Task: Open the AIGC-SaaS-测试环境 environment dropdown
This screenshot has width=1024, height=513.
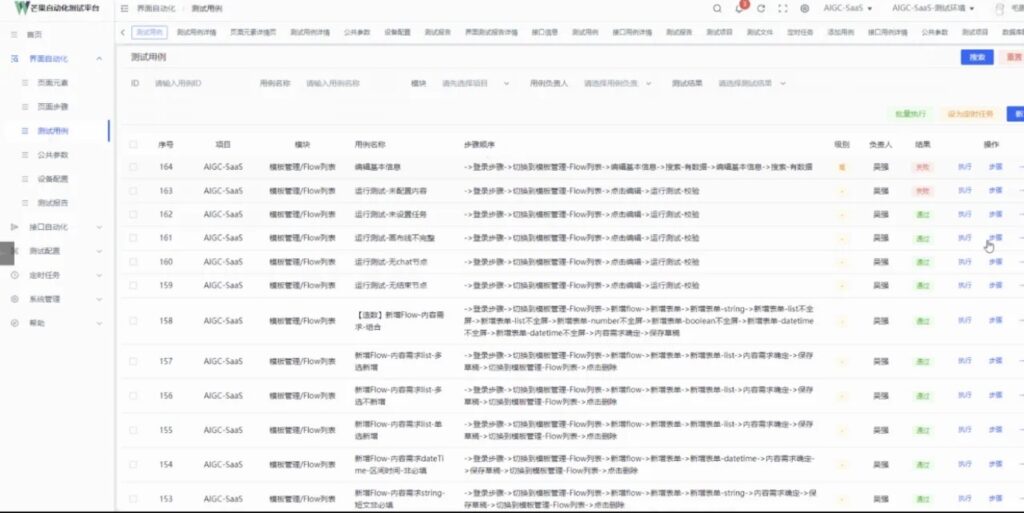Action: (x=933, y=8)
